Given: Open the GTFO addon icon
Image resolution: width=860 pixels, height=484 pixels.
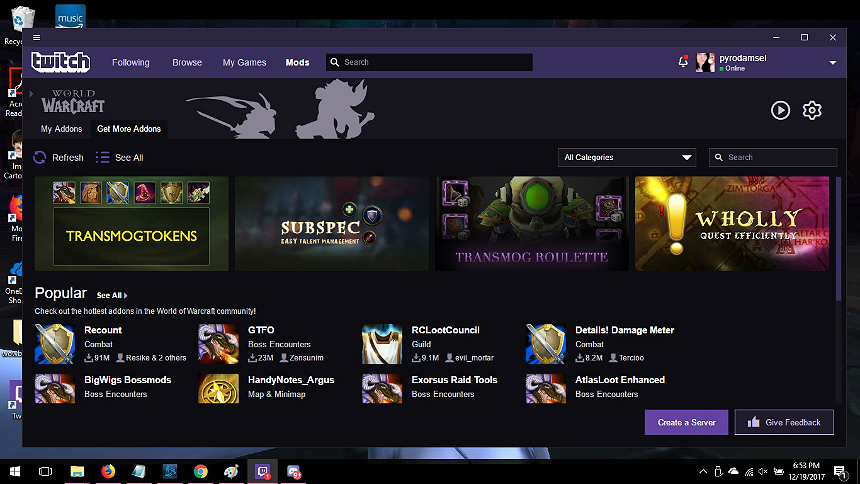Looking at the screenshot, I should (218, 344).
